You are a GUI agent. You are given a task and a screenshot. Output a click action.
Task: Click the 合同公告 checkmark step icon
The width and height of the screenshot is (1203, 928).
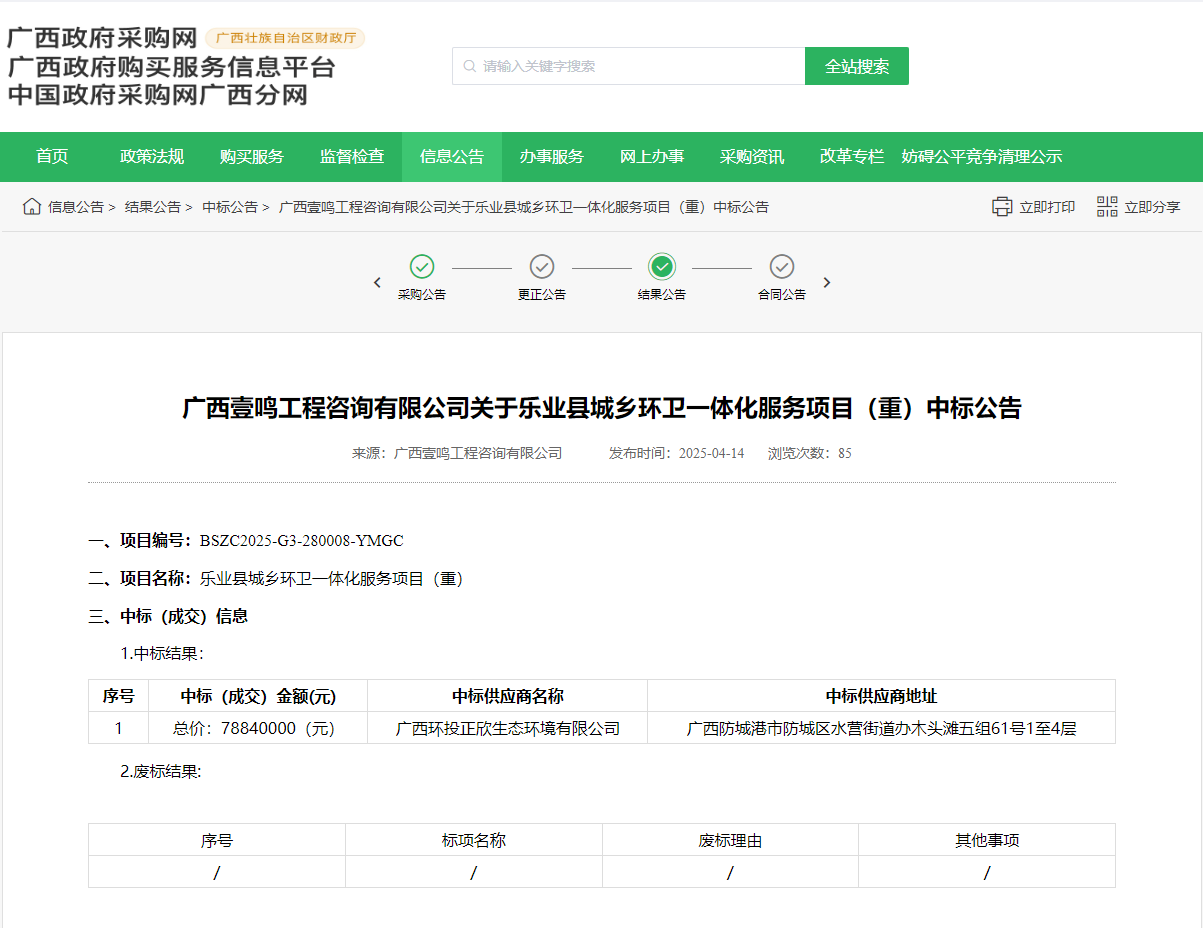(782, 267)
